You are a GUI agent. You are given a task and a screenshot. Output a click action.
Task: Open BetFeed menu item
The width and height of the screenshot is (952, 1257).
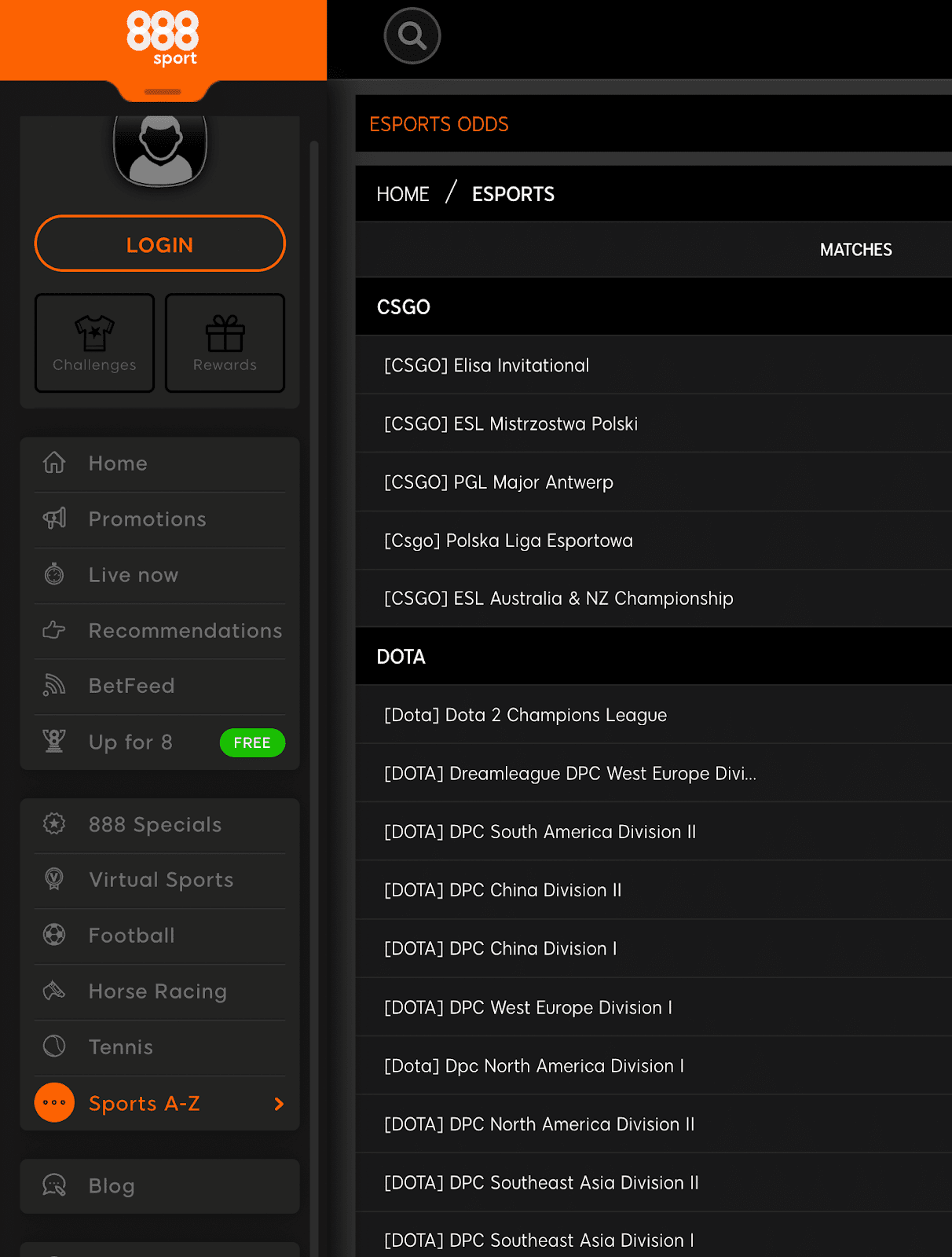(160, 686)
